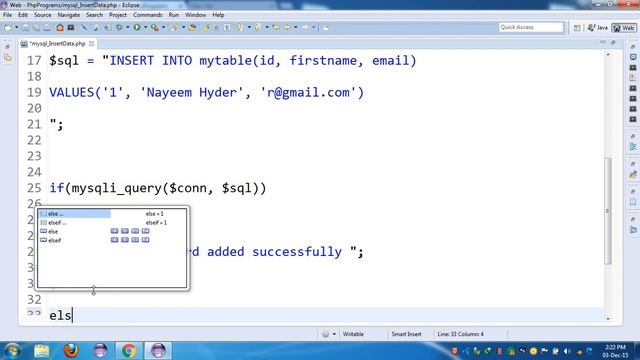640x360 pixels.
Task: Close the mysql_InsertData.php tab
Action: (91, 43)
